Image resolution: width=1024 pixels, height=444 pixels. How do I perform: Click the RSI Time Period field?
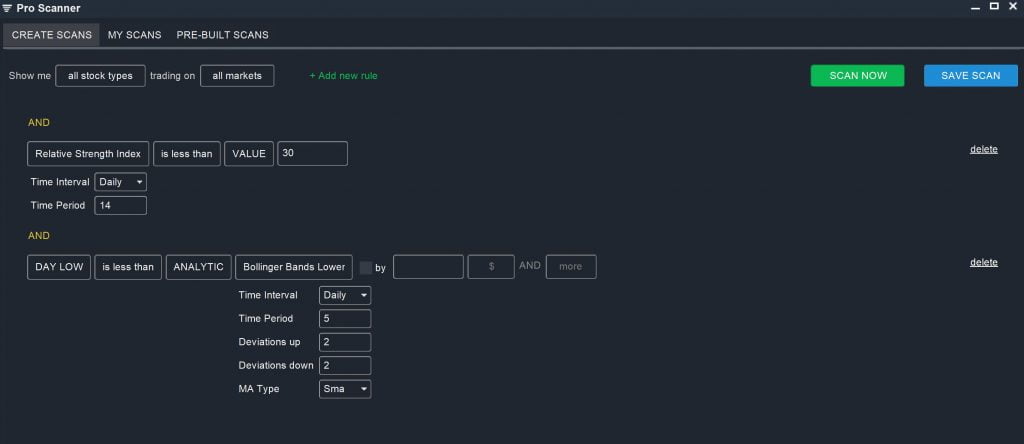point(120,205)
